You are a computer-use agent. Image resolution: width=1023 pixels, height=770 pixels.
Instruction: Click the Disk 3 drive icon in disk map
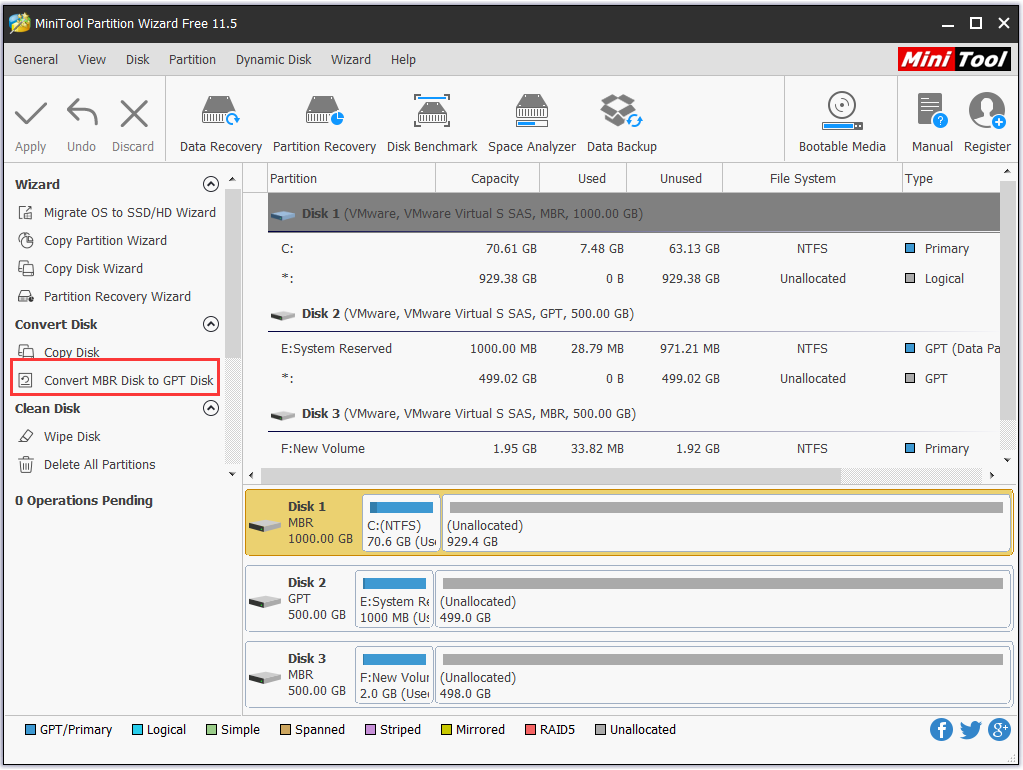point(265,677)
